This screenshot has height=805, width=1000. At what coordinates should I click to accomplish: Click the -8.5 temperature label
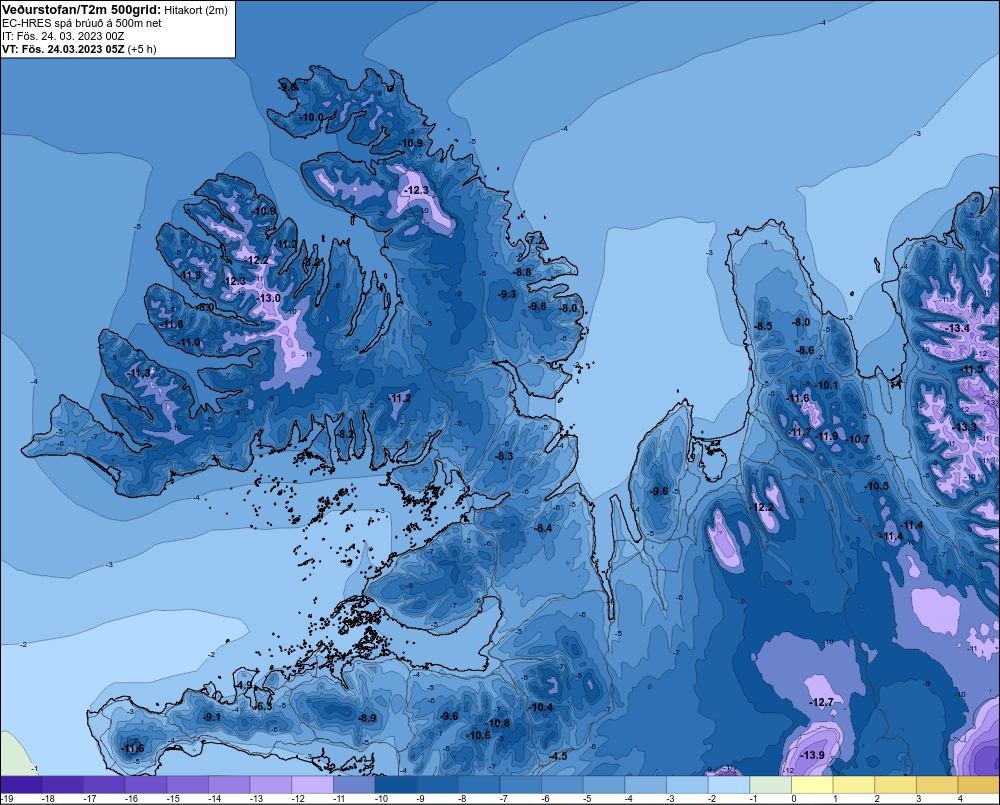pyautogui.click(x=763, y=326)
